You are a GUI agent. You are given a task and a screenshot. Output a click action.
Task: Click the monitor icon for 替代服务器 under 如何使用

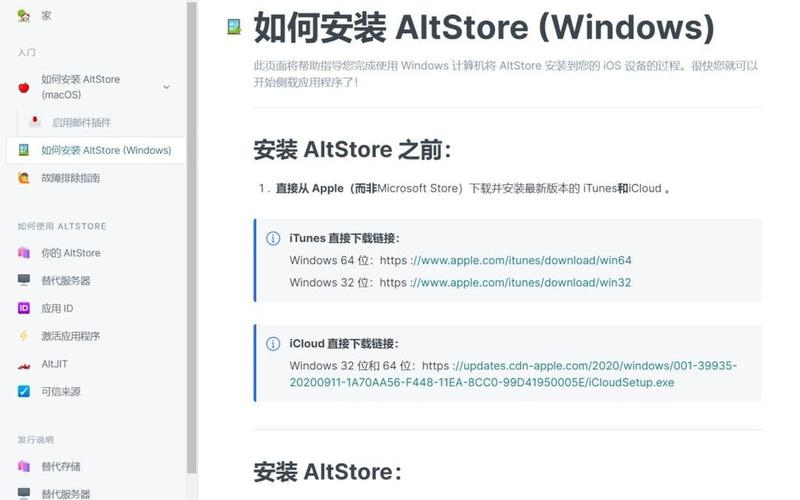pyautogui.click(x=23, y=280)
